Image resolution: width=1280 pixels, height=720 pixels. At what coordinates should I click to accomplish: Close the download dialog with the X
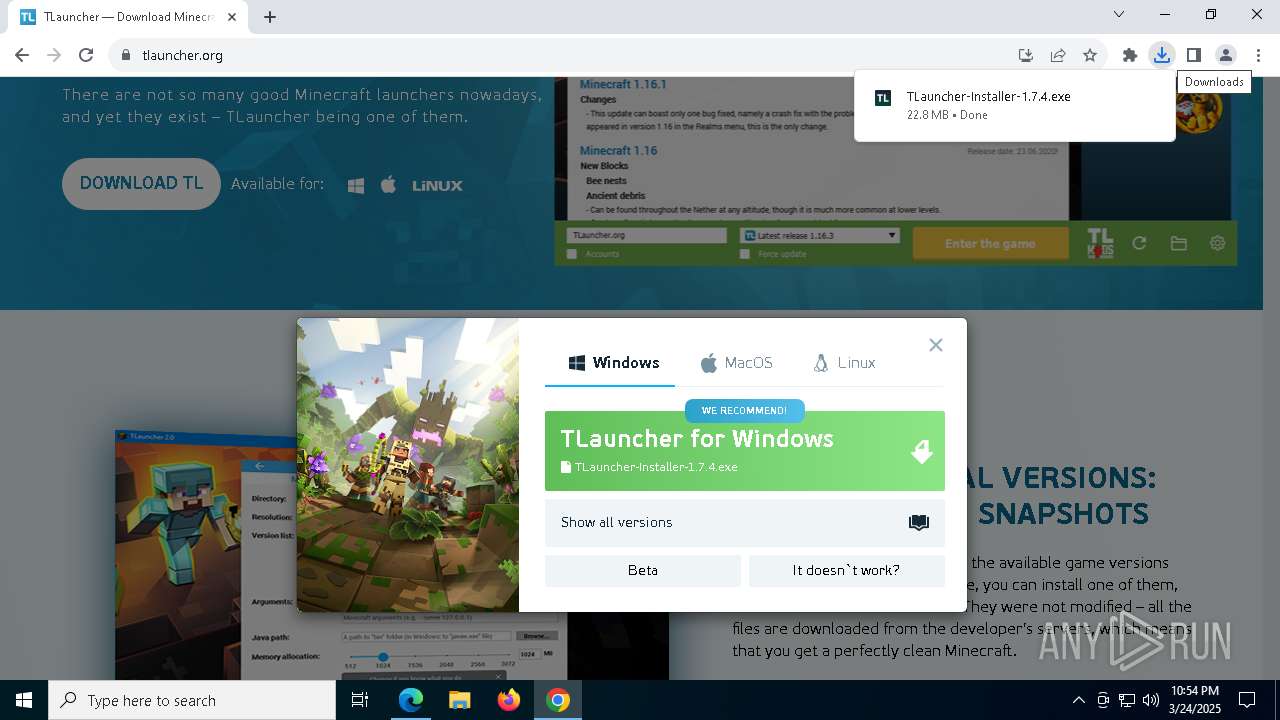tap(936, 345)
